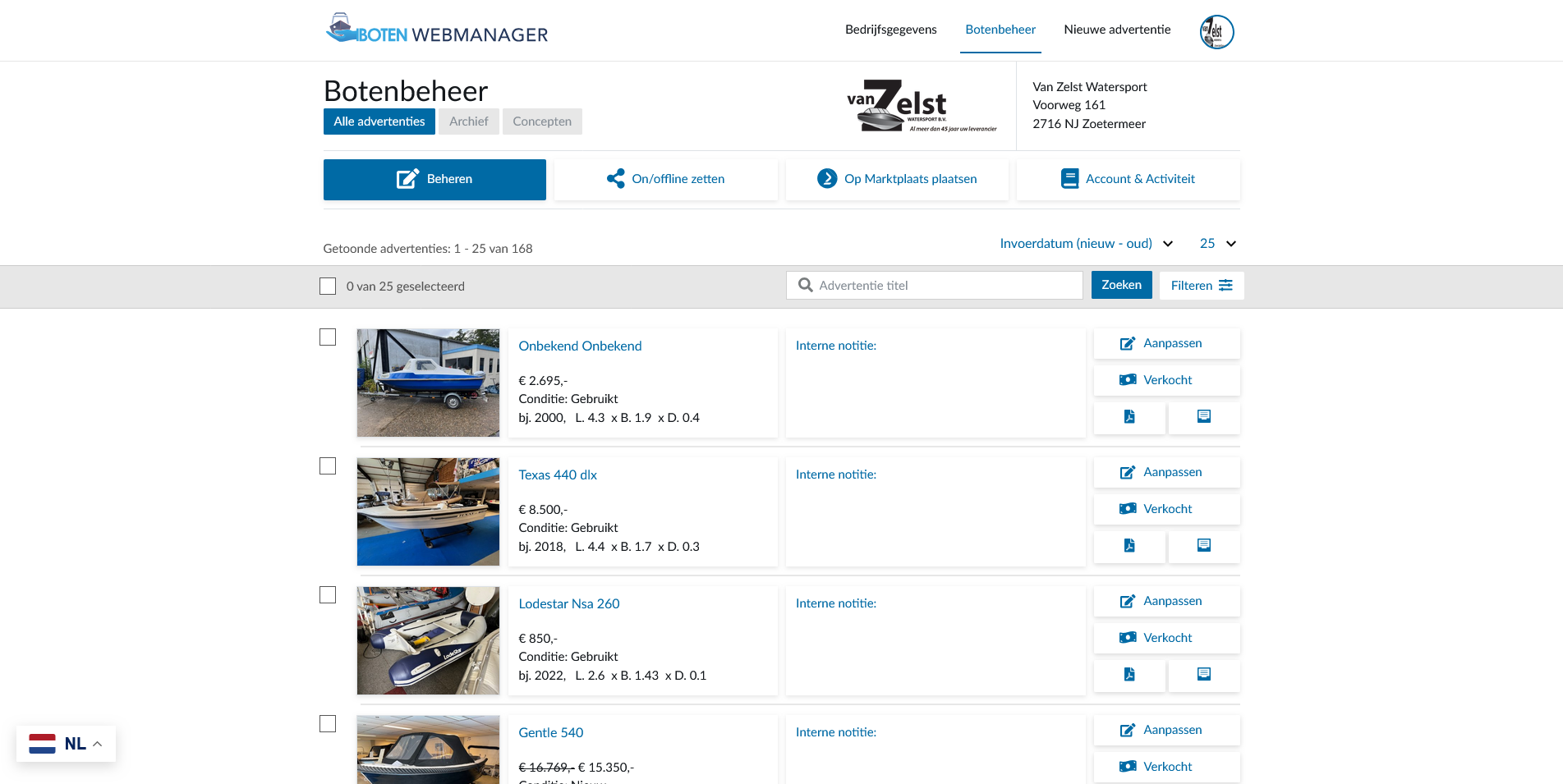Click the PDF icon for Texas 440 dlx
This screenshot has height=784, width=1563.
(1129, 546)
